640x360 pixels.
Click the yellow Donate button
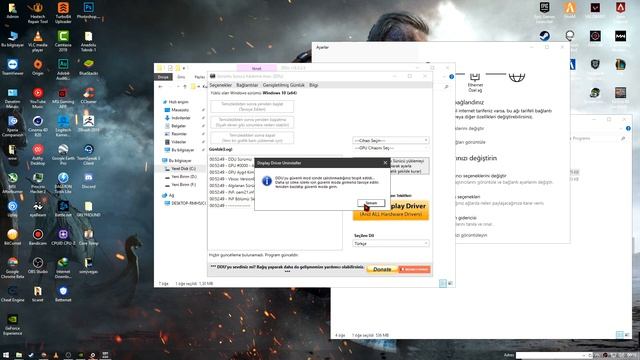pos(382,269)
